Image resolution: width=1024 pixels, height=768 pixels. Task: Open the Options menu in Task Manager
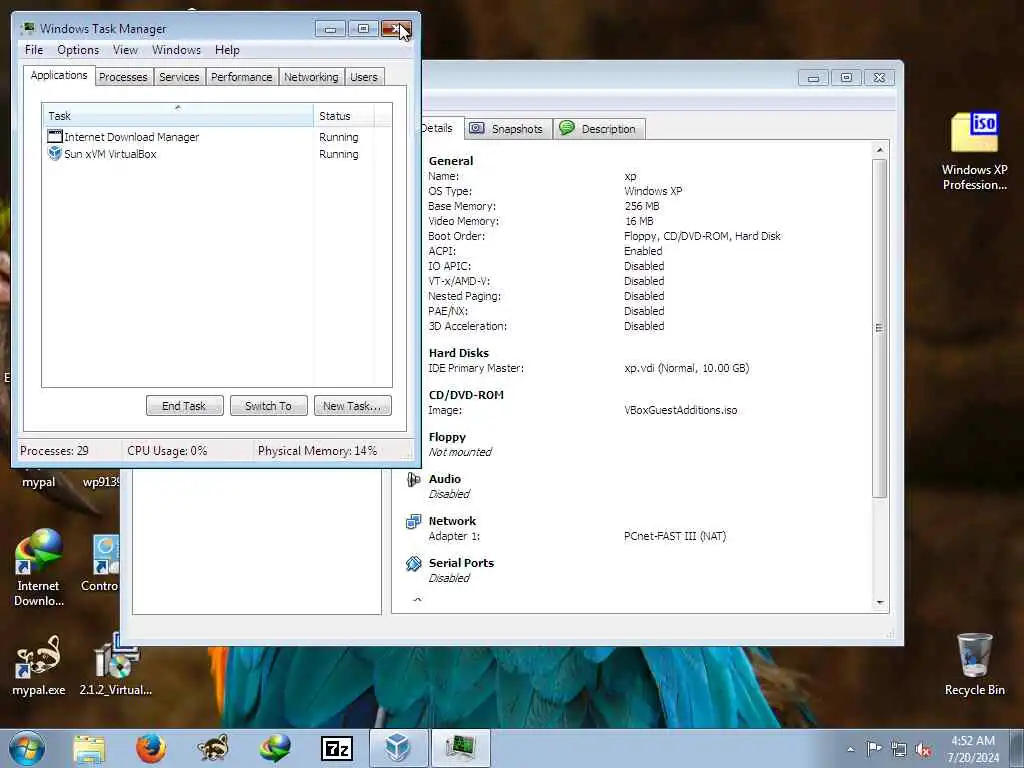tap(78, 50)
